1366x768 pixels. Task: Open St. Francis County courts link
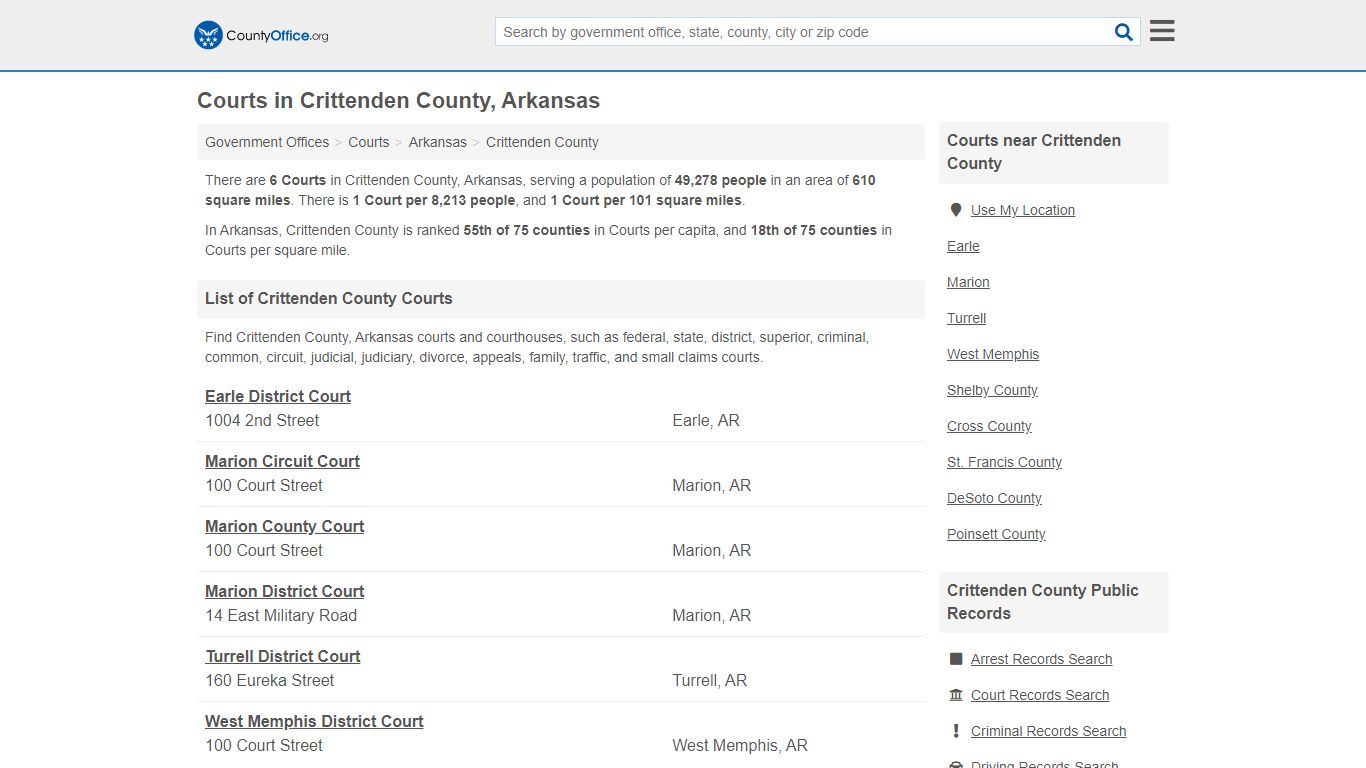(x=1004, y=462)
